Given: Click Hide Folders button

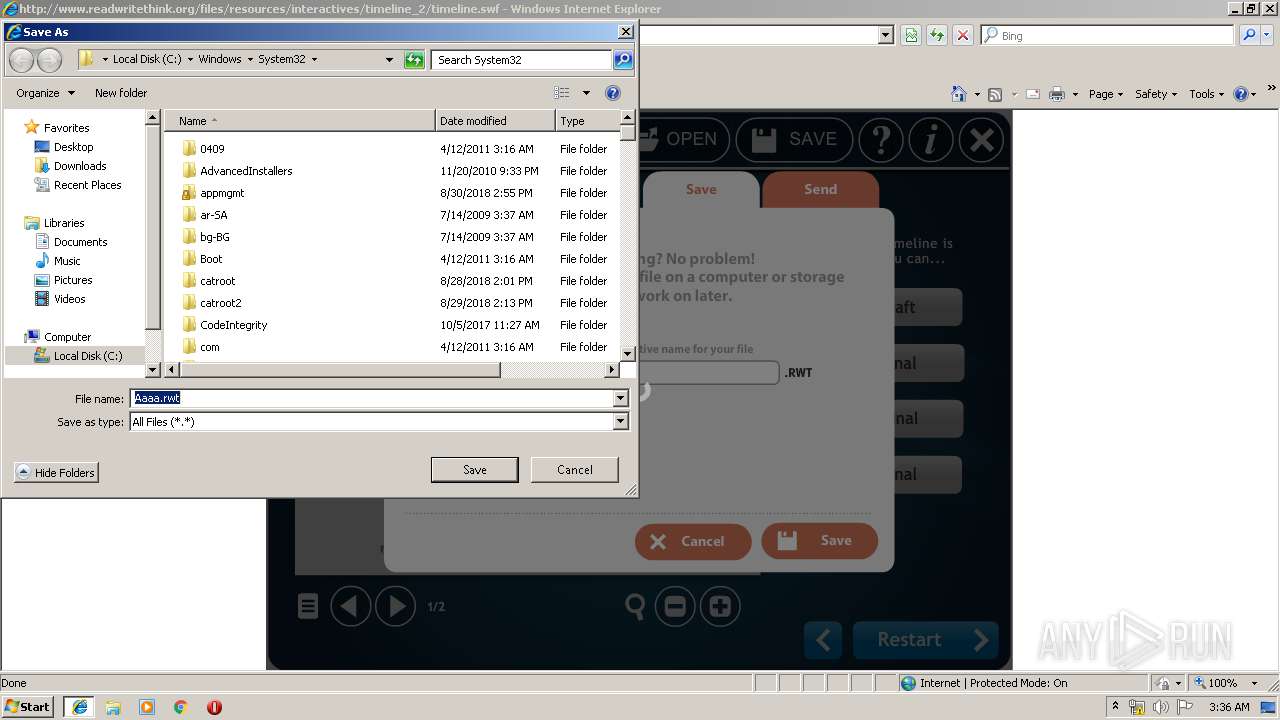Looking at the screenshot, I should (x=56, y=473).
